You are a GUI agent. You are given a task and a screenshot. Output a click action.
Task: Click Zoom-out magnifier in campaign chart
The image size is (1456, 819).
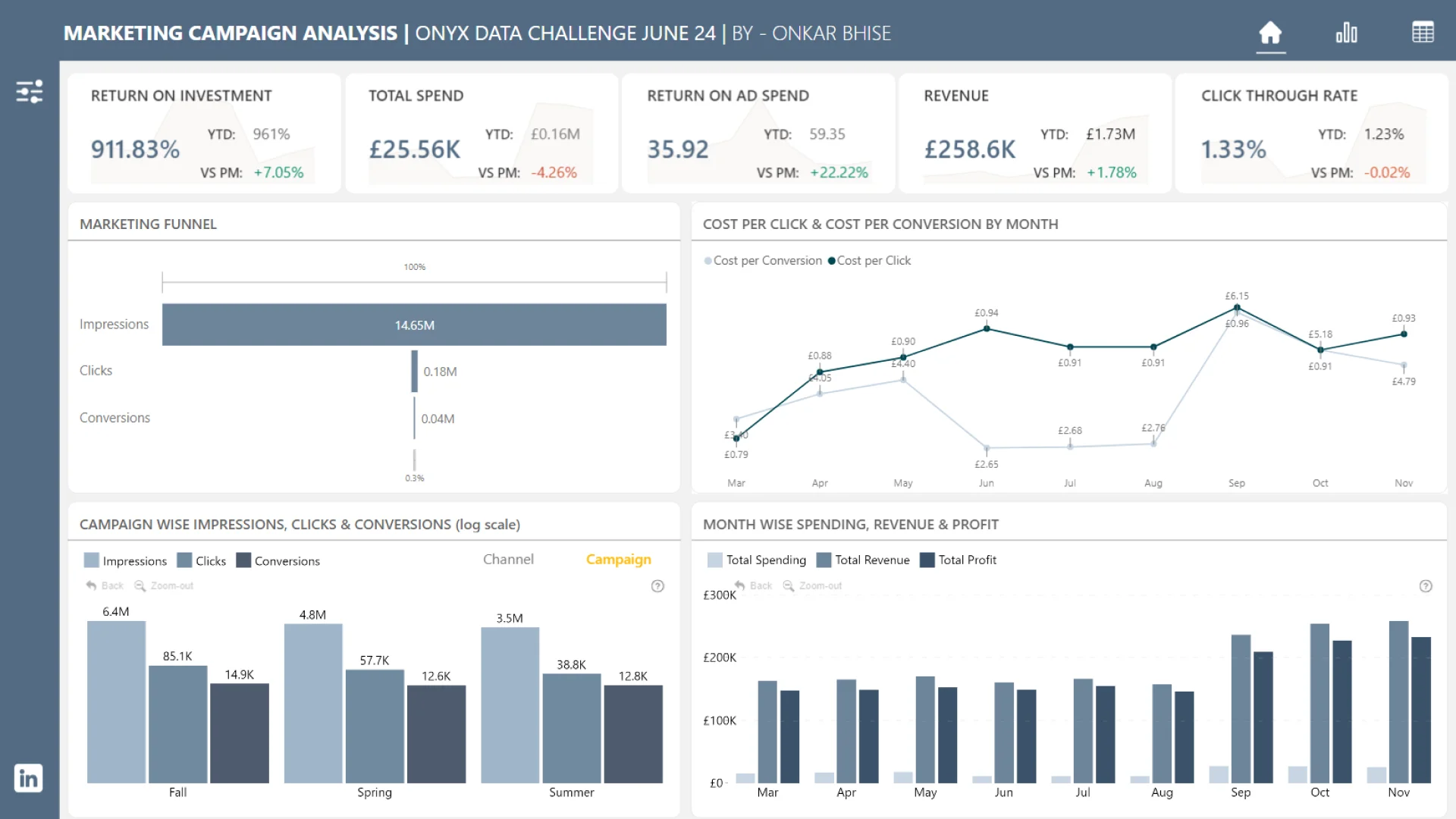pyautogui.click(x=140, y=585)
